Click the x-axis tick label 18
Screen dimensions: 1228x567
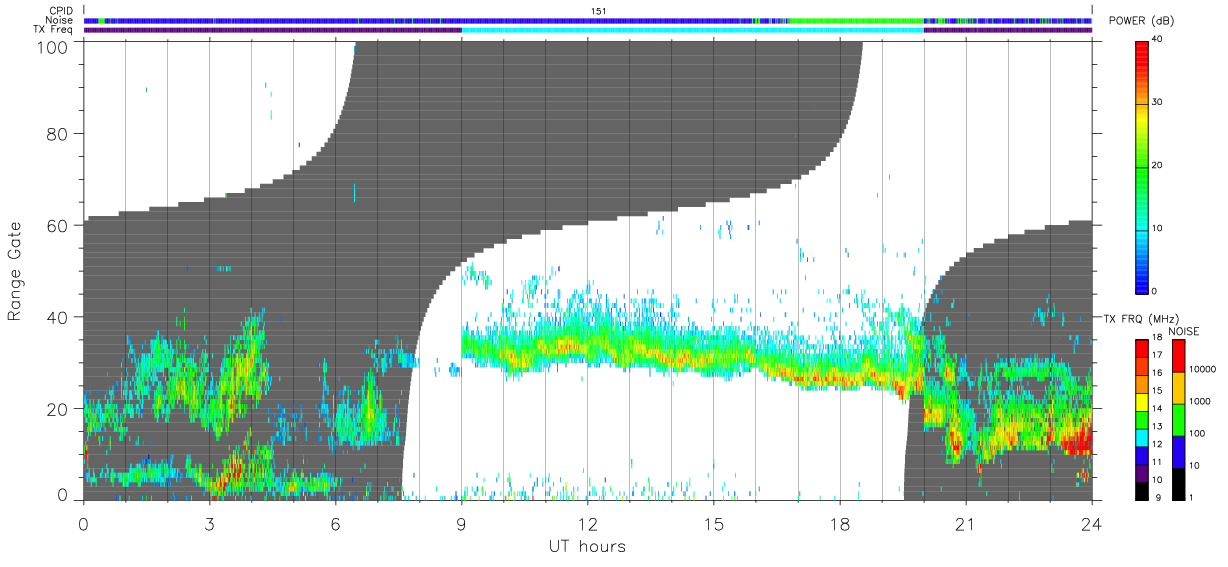pos(840,523)
